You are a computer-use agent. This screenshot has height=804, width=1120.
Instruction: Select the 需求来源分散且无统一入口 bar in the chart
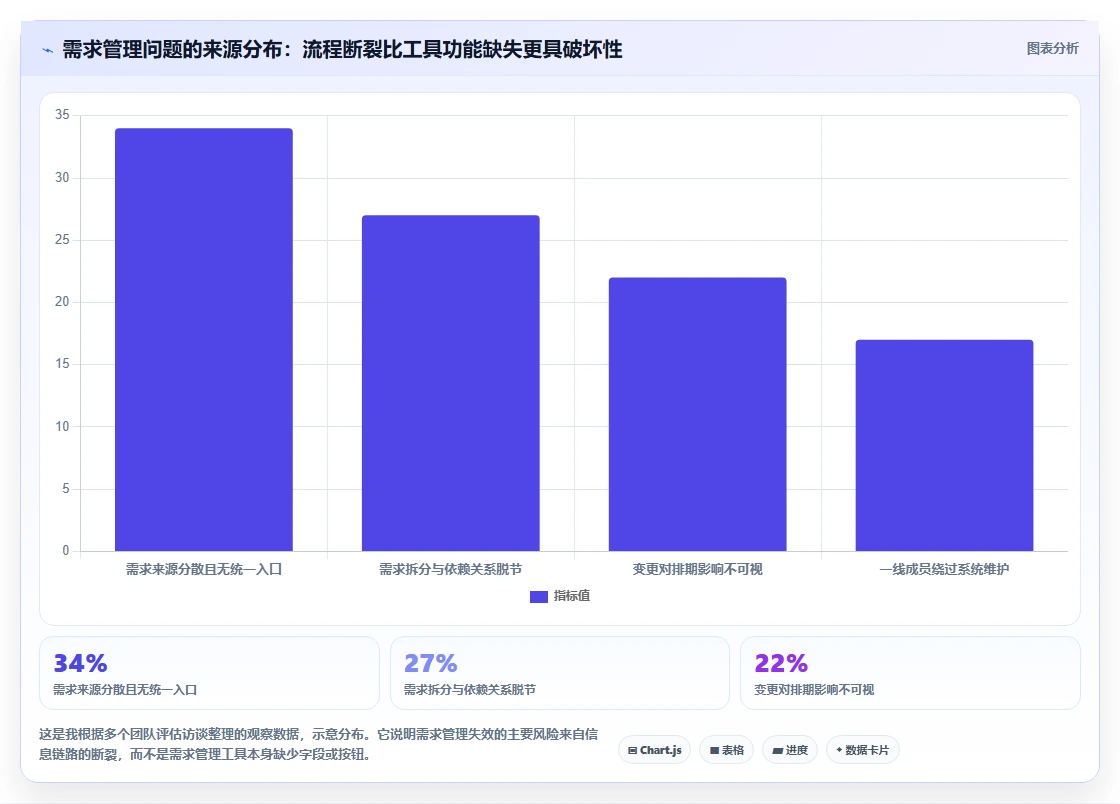click(204, 339)
